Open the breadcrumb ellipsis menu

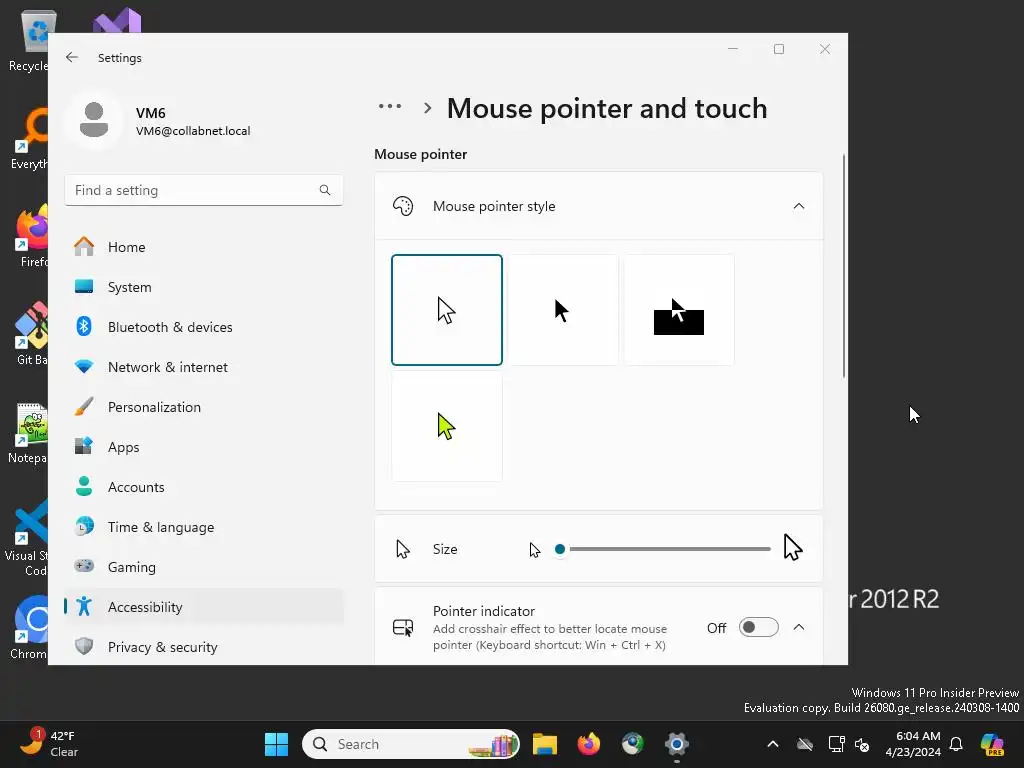coord(390,106)
